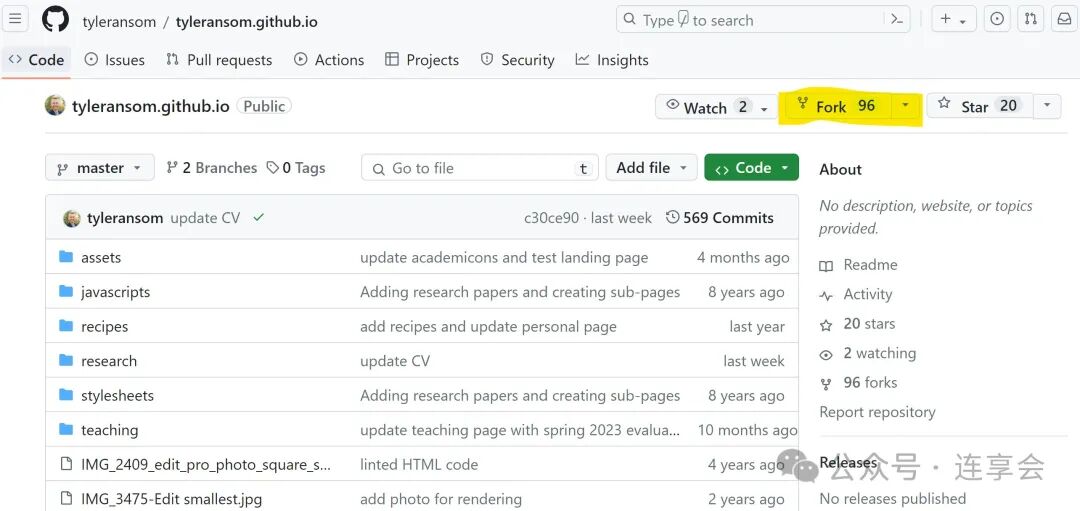Go to the GitHub homepage logo
Image resolution: width=1080 pixels, height=511 pixels.
click(x=55, y=19)
